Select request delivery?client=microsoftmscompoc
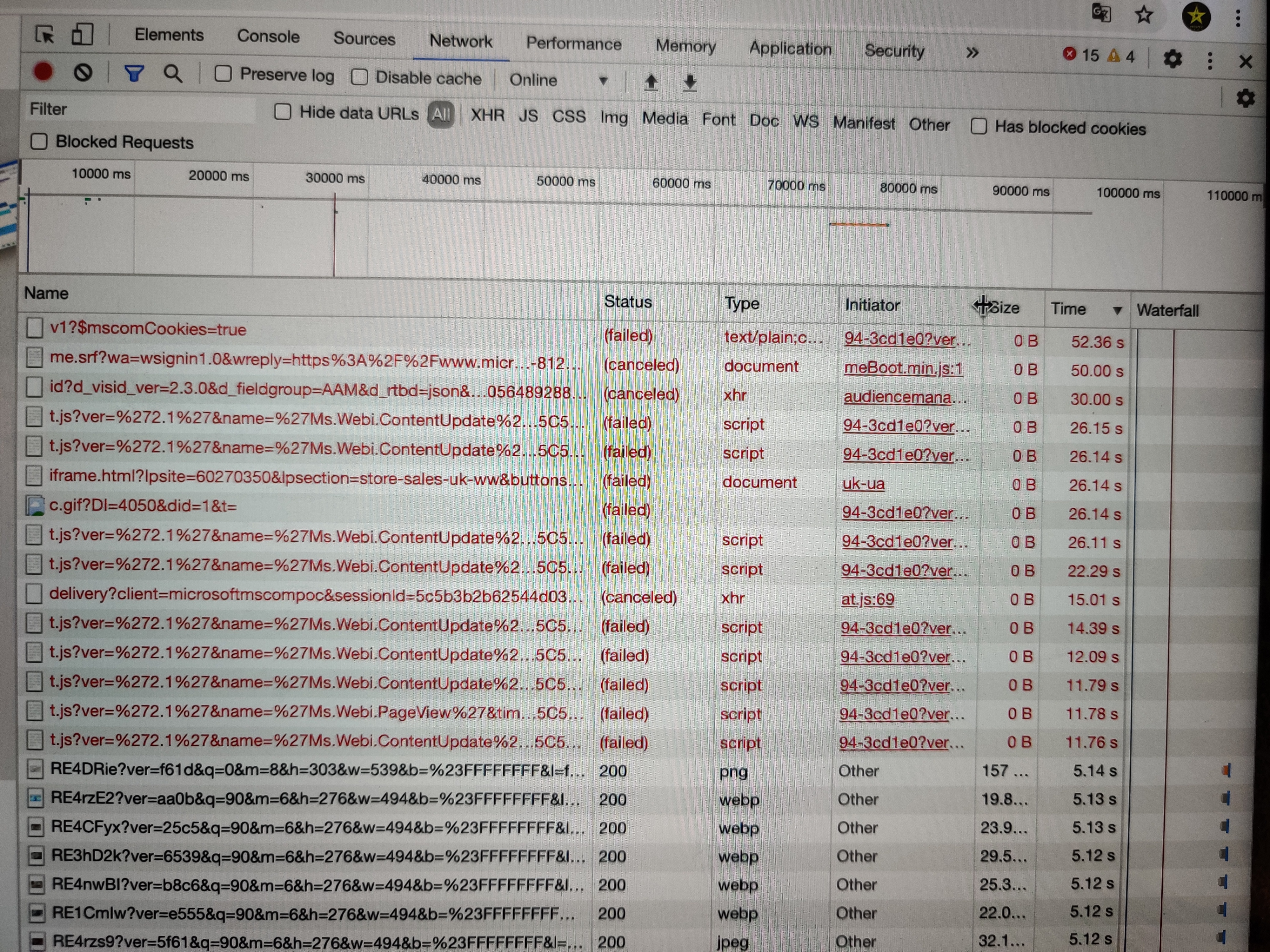Image resolution: width=1270 pixels, height=952 pixels. click(316, 594)
